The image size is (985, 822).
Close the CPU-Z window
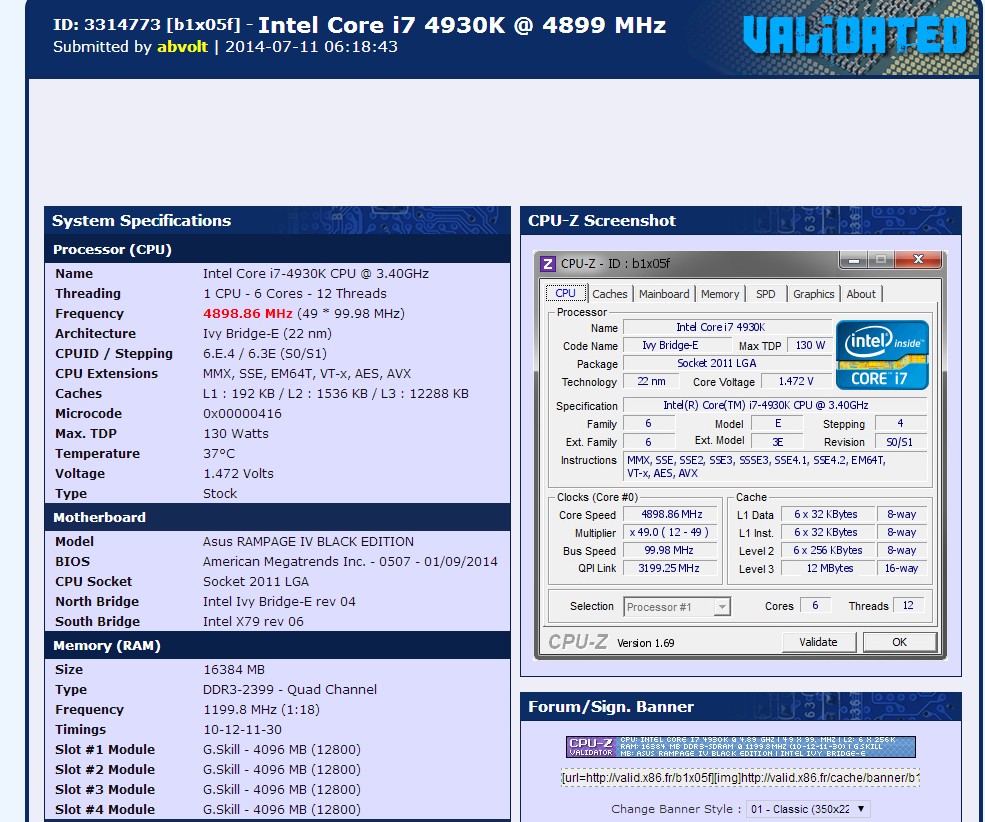click(918, 259)
